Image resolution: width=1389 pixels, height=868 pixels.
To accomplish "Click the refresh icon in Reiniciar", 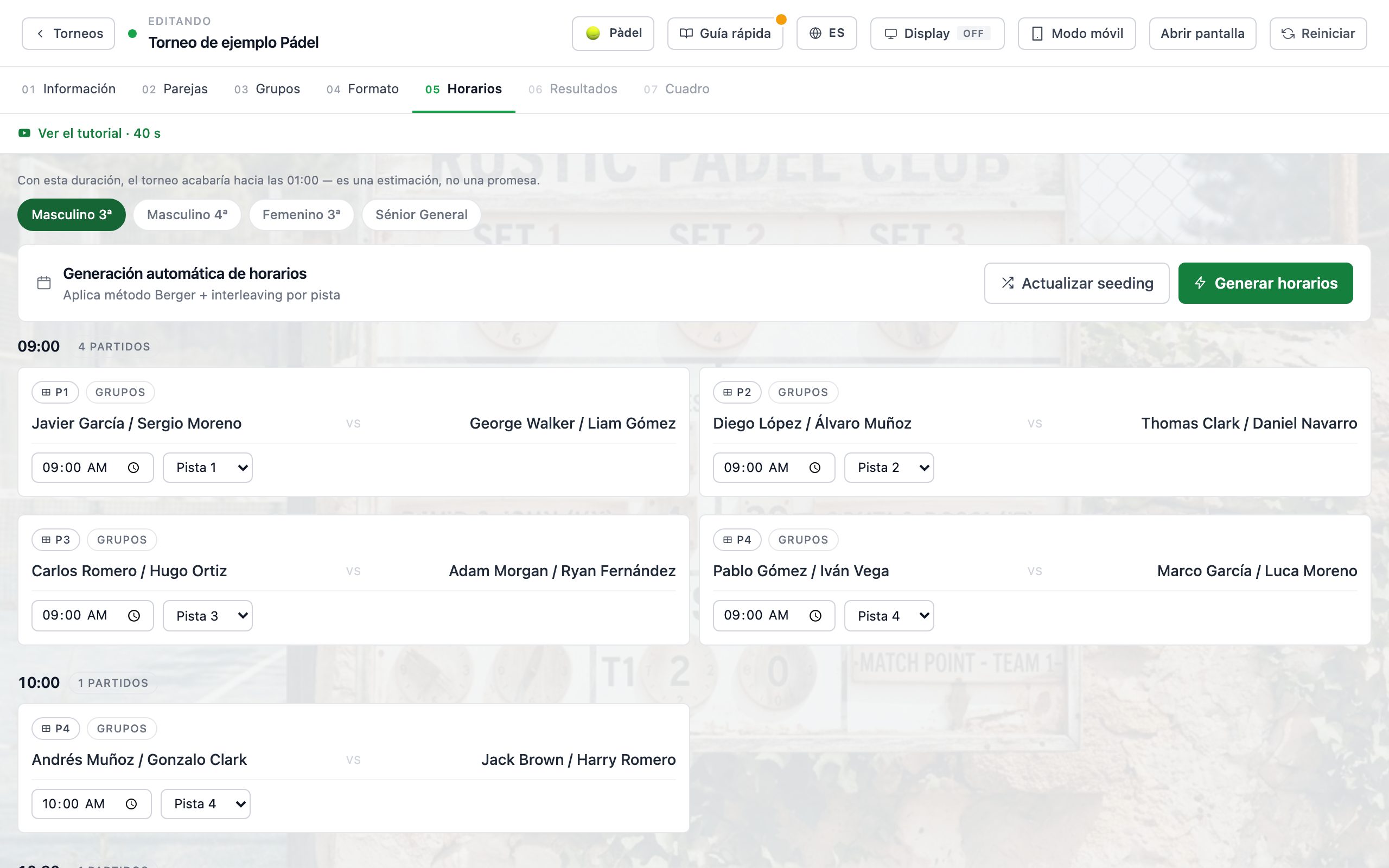I will (x=1288, y=34).
